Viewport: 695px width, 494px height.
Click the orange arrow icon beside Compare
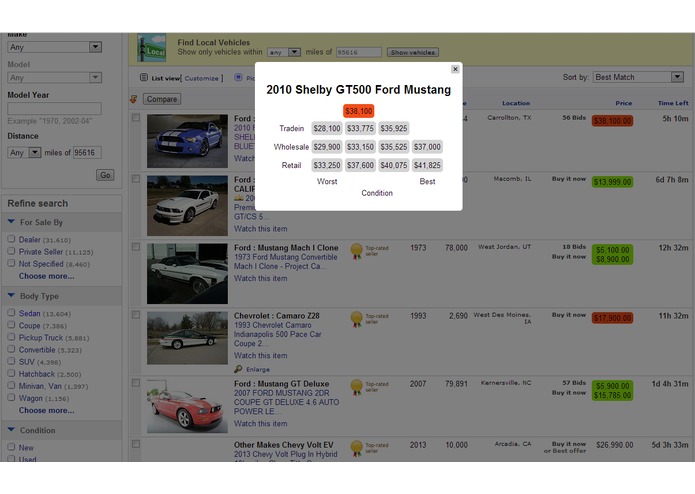(133, 99)
